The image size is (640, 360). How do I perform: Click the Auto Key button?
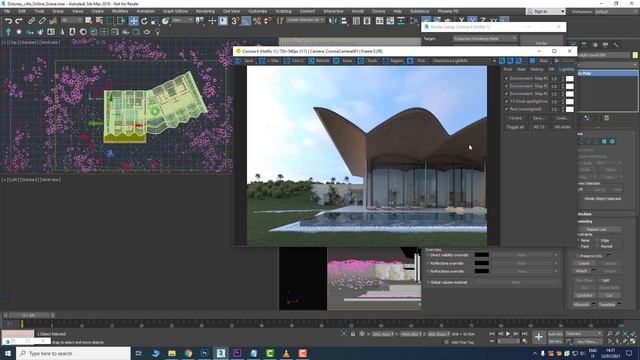(555, 334)
